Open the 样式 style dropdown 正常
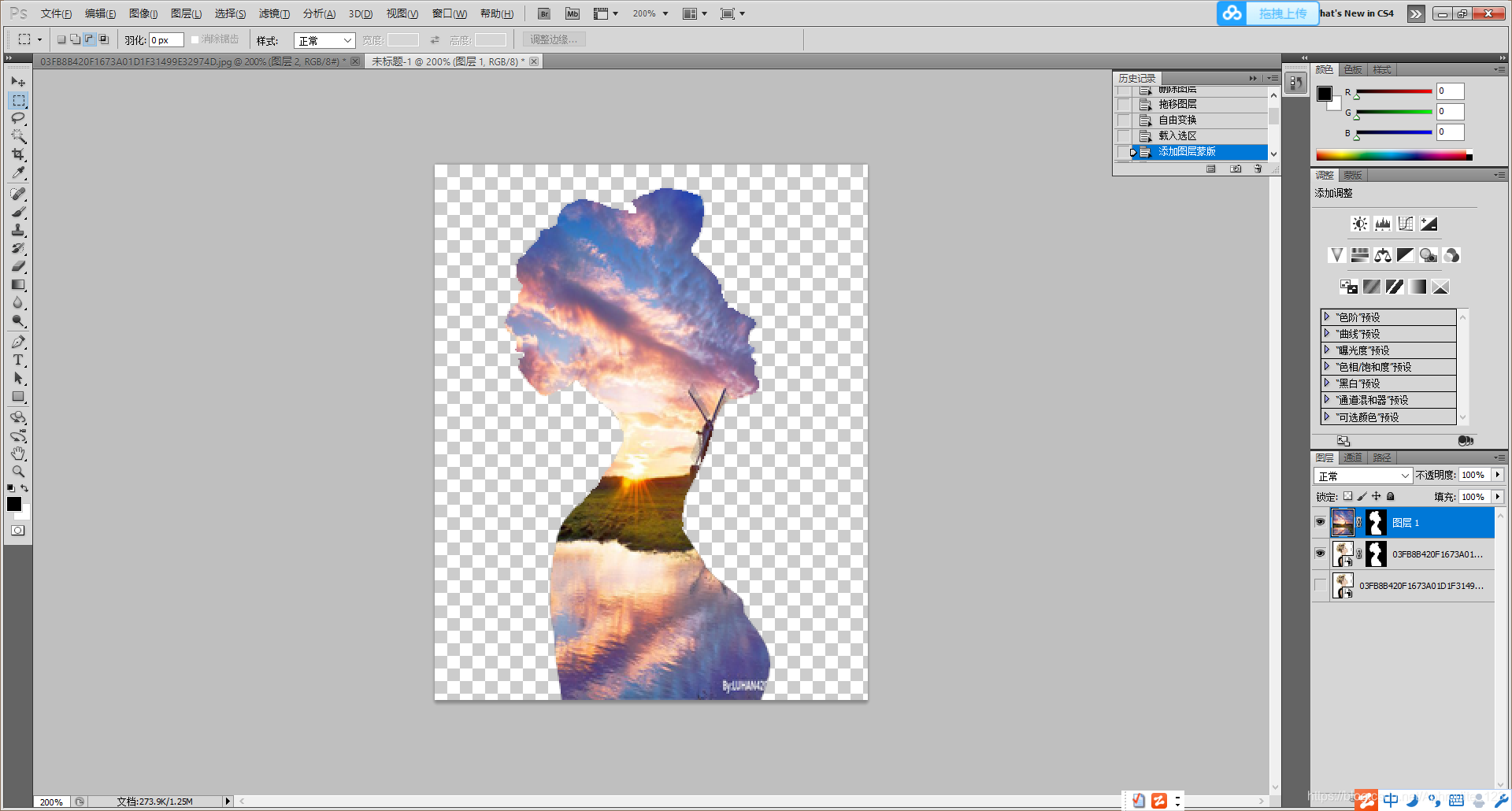Viewport: 1512px width, 811px height. coord(324,40)
